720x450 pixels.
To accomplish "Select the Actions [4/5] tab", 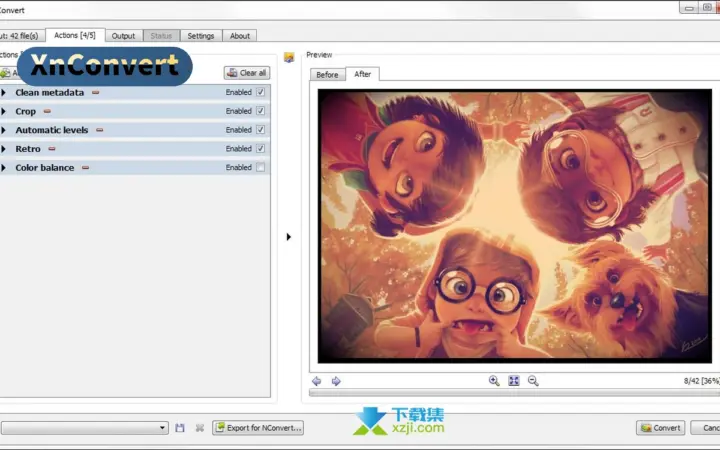I will pyautogui.click(x=75, y=35).
